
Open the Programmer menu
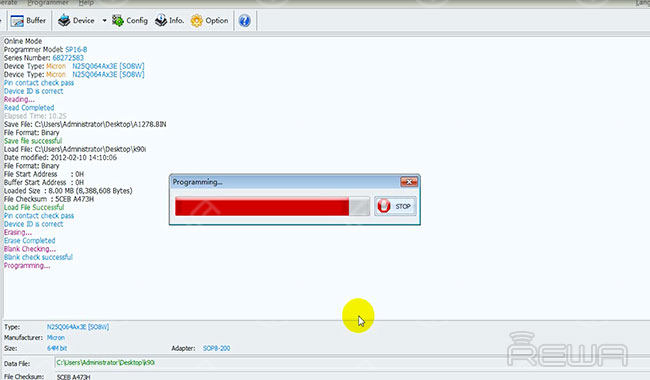pos(48,2)
